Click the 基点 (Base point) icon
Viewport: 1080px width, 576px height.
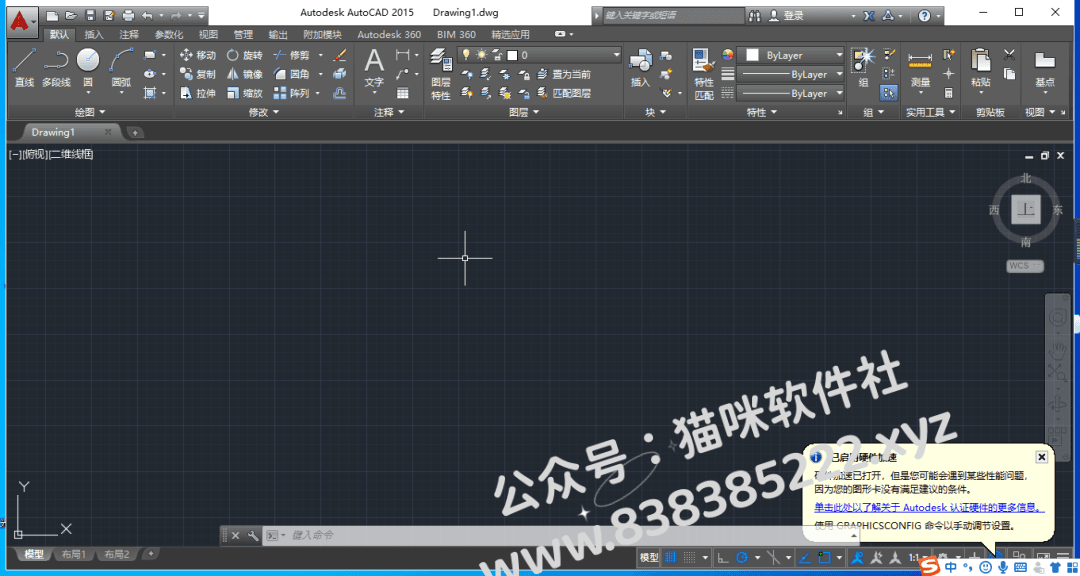click(x=1045, y=68)
